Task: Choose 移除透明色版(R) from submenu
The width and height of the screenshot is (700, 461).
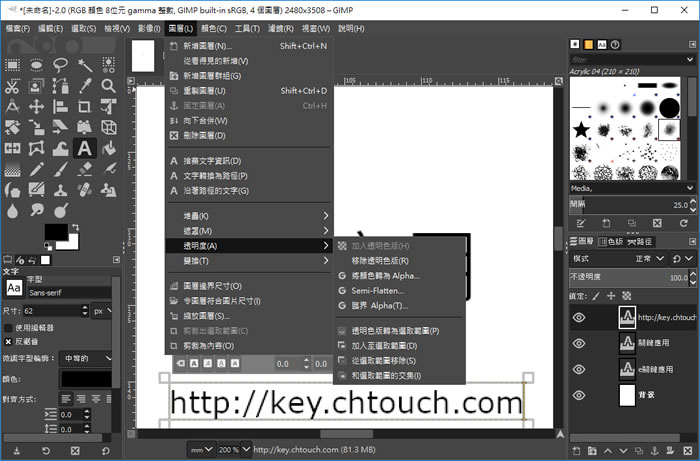Action: click(399, 261)
